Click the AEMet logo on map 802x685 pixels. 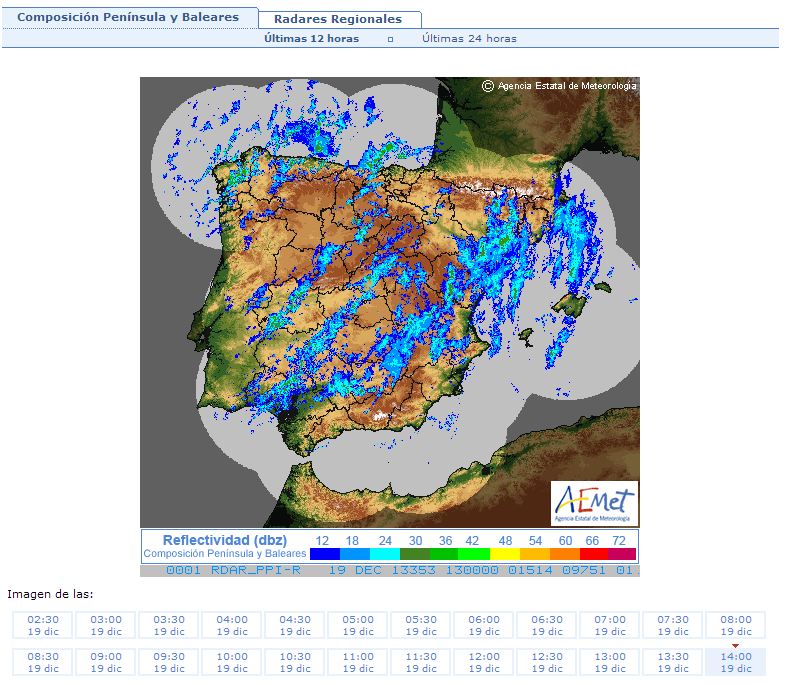(x=594, y=503)
